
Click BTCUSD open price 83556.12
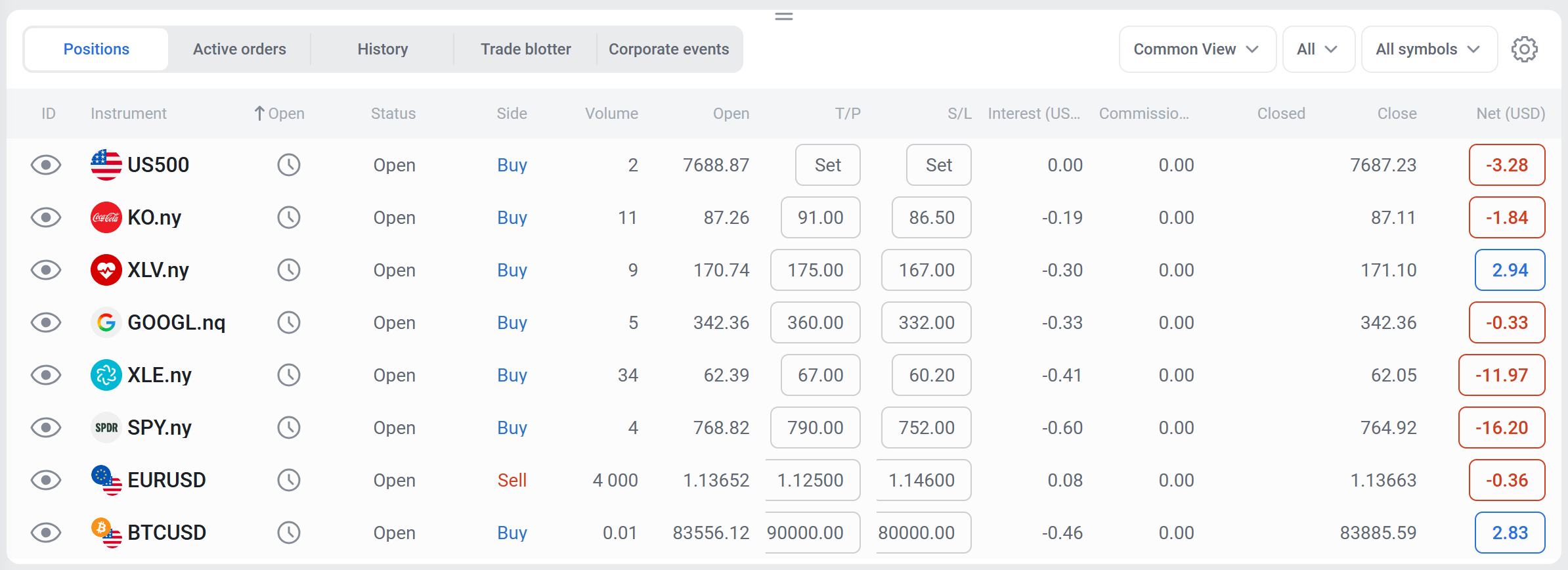tap(711, 533)
